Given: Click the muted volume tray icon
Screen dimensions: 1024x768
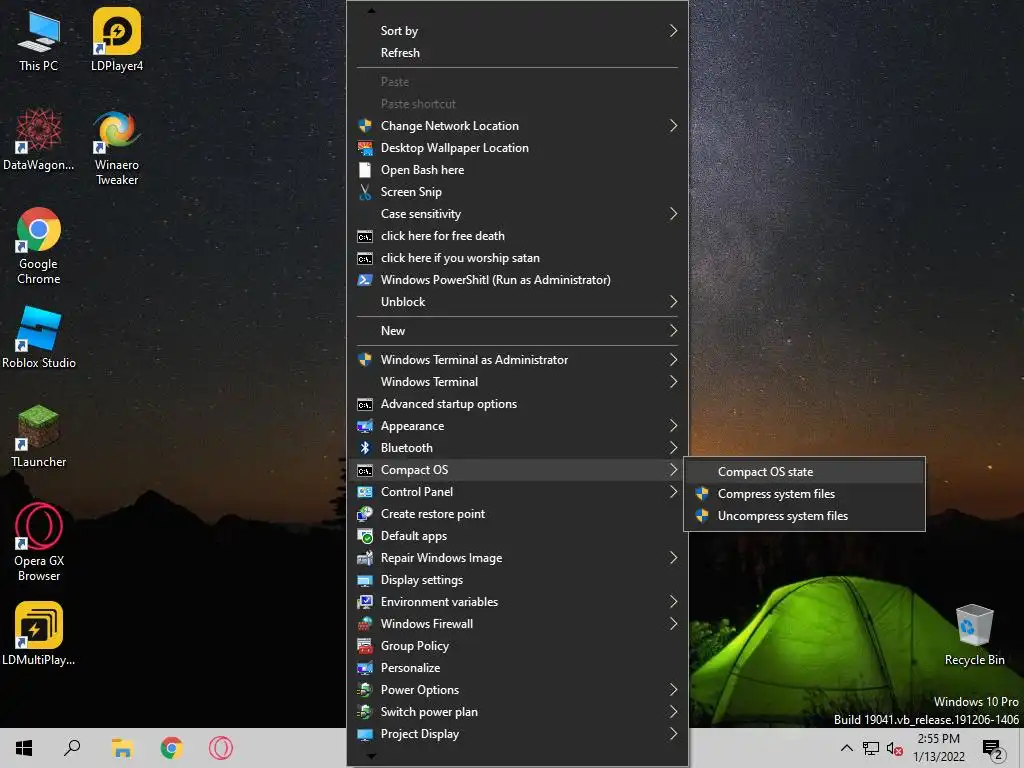Looking at the screenshot, I should tap(895, 748).
